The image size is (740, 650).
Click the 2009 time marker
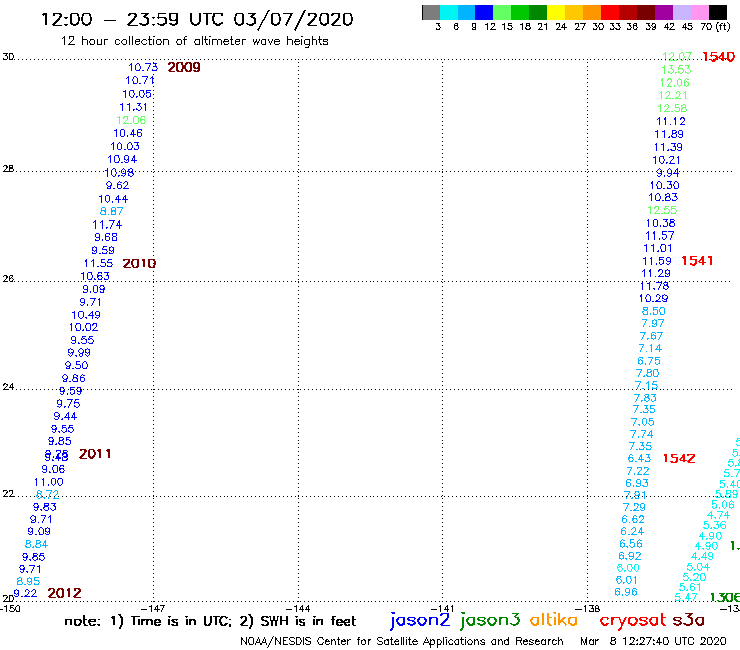click(x=184, y=68)
